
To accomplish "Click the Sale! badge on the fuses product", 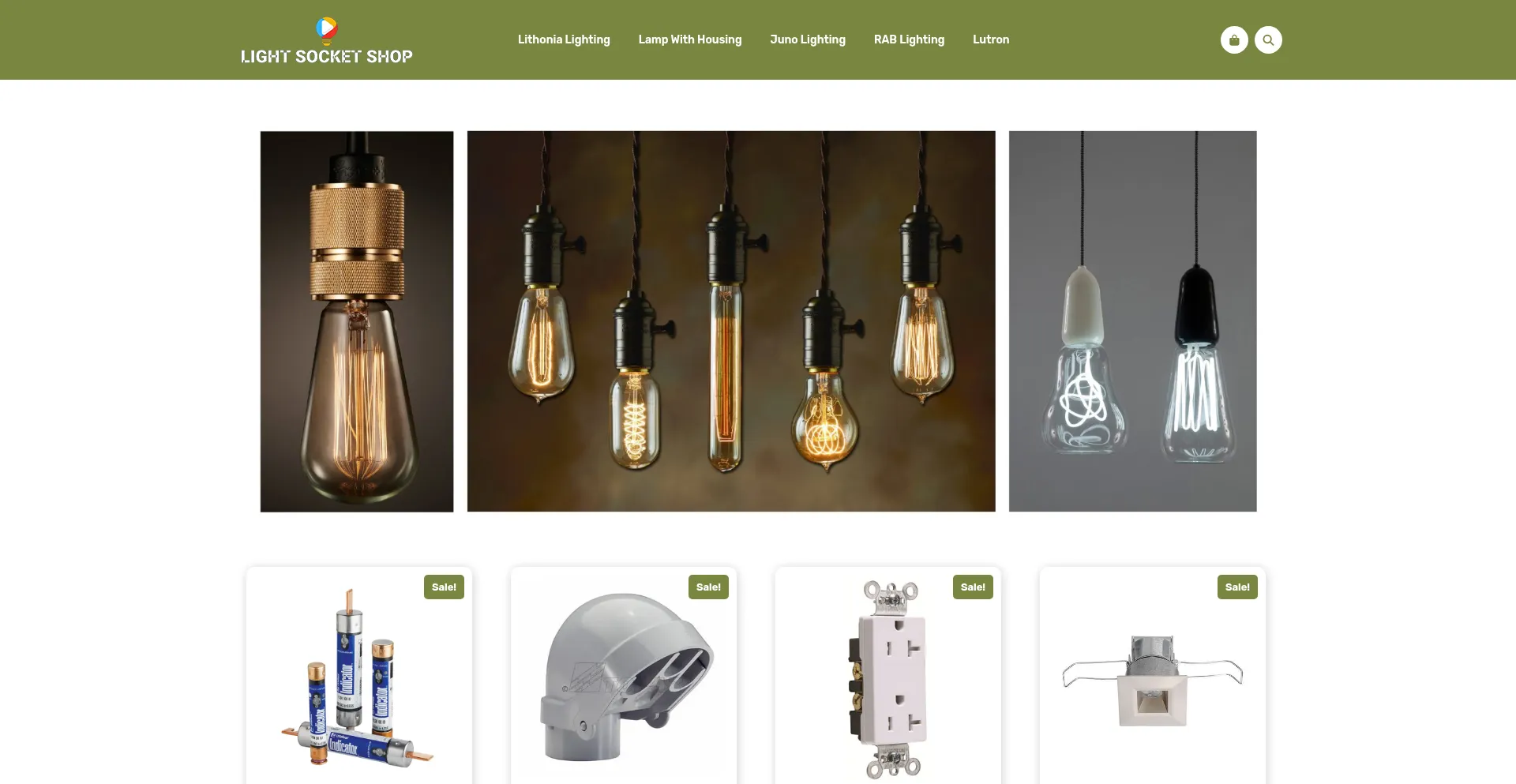I will pyautogui.click(x=444, y=587).
